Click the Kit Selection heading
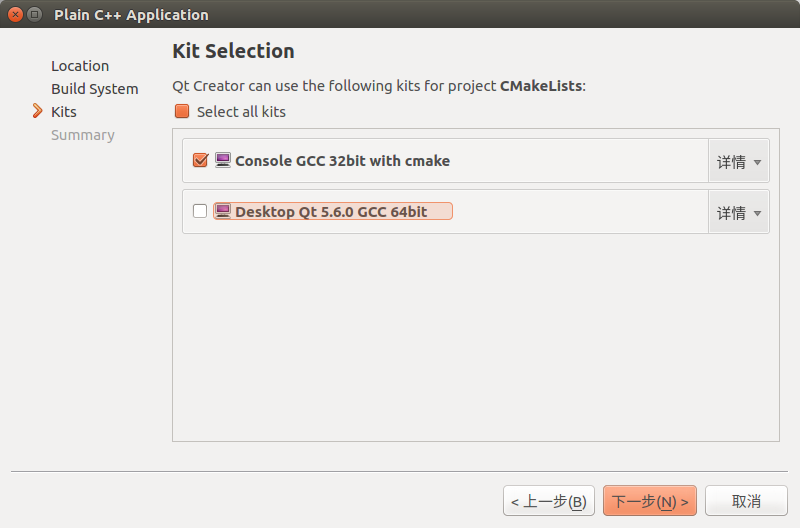 pyautogui.click(x=233, y=51)
